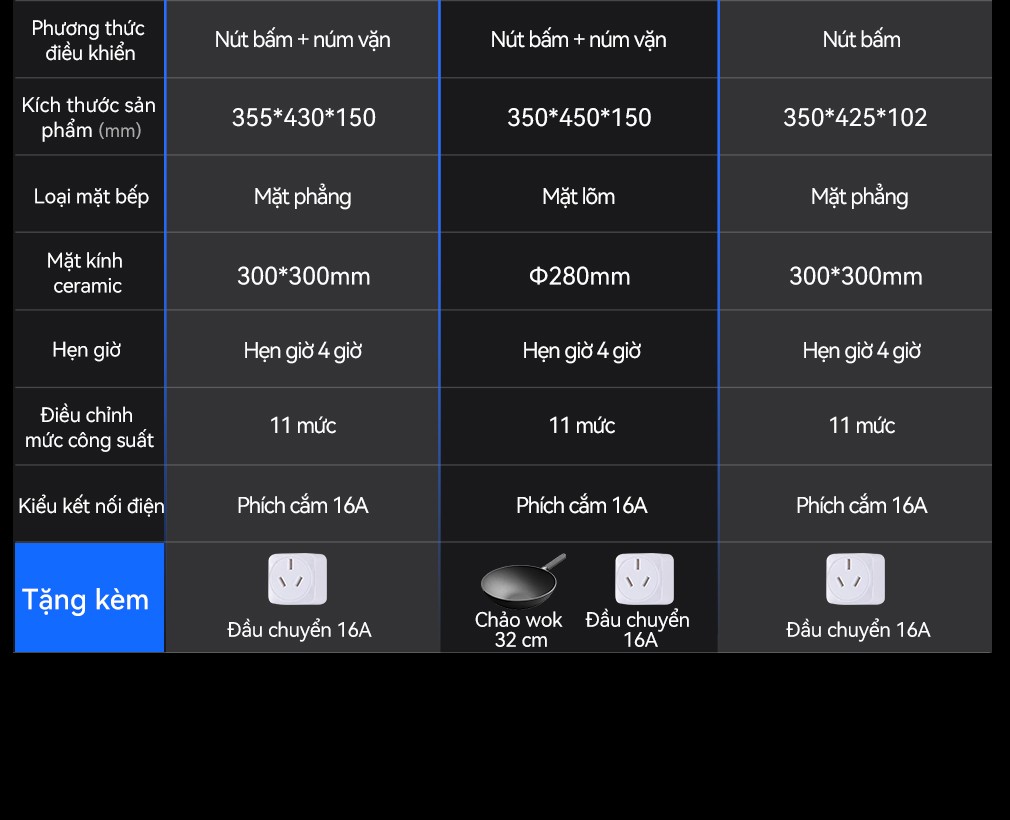Click "11 mức" in the Mặt lõm model column
Screen dimensions: 1010x820
click(582, 426)
